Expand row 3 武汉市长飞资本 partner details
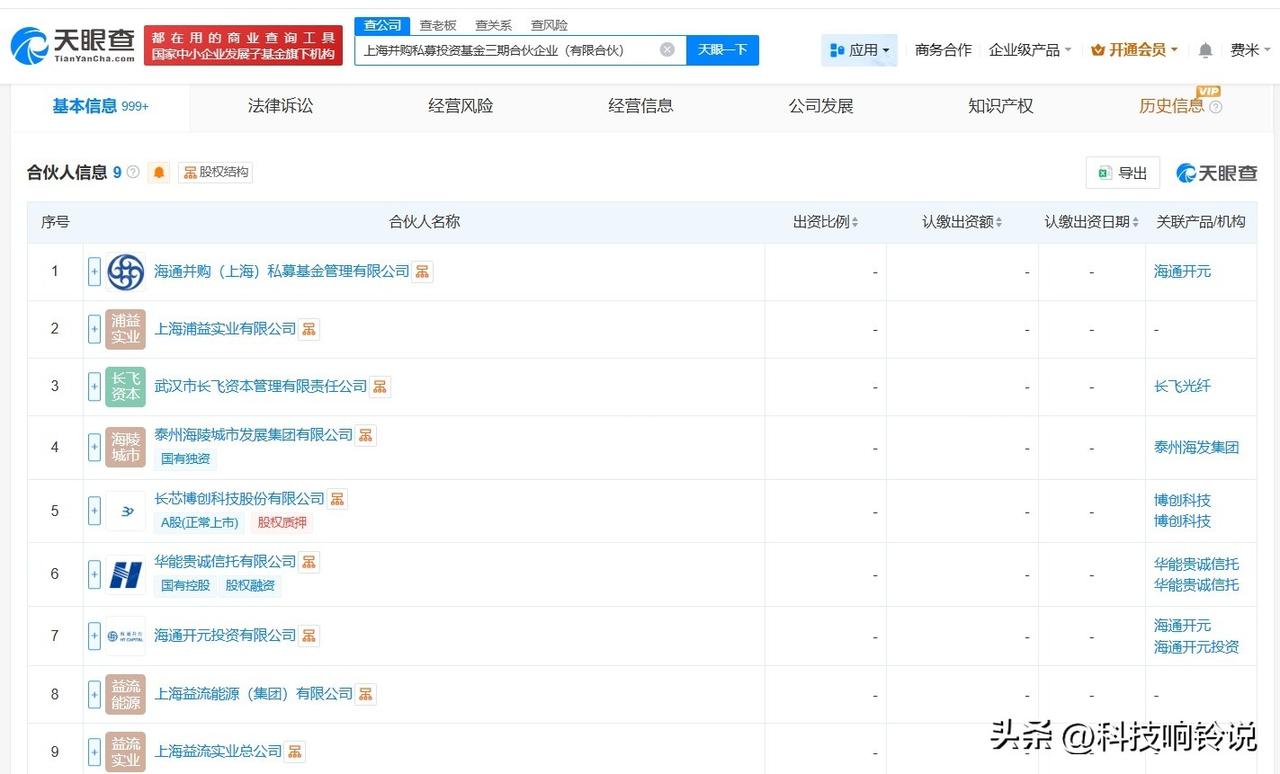 pos(95,386)
